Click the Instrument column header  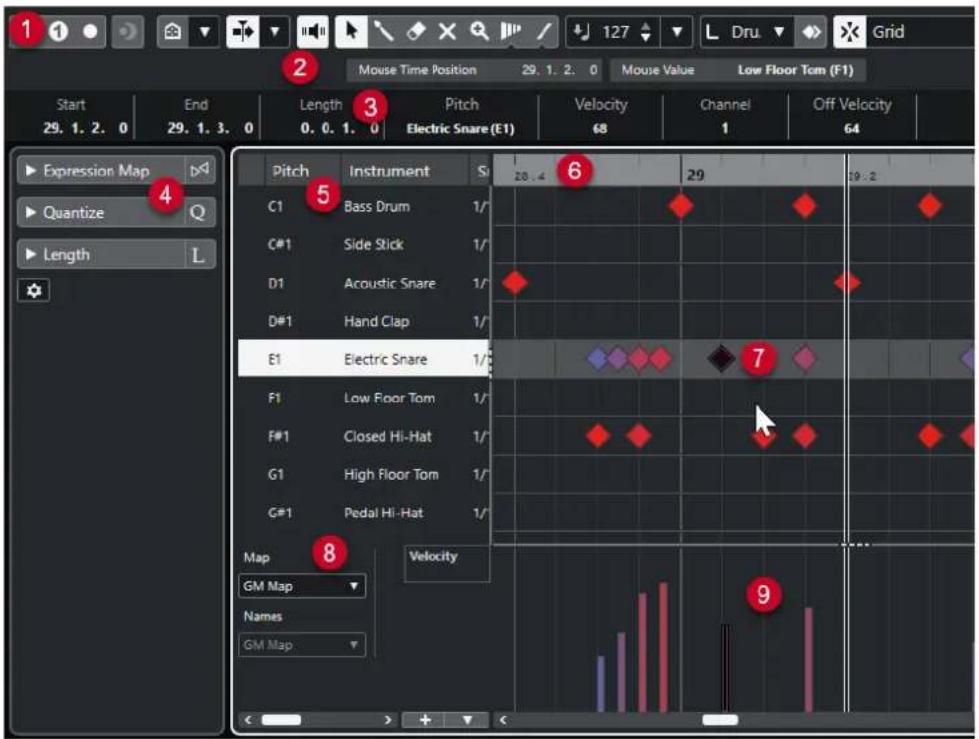389,171
